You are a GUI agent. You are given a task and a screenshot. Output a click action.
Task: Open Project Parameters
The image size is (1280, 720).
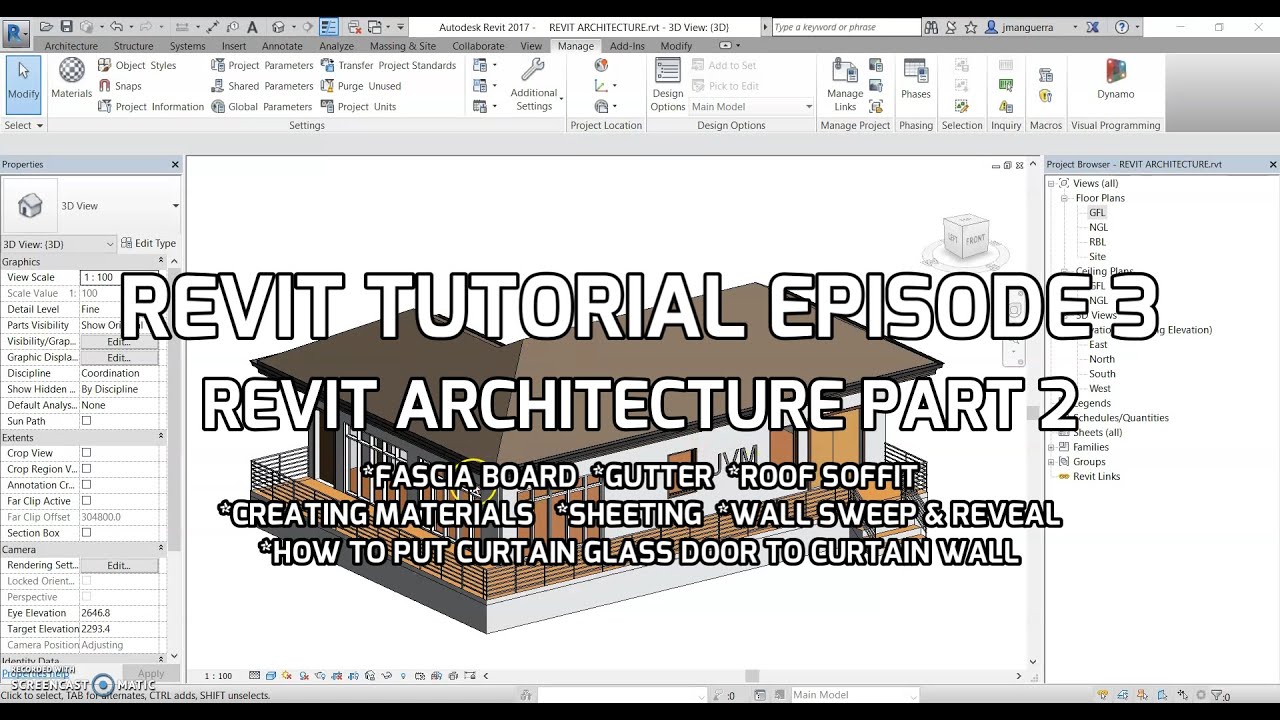tap(262, 65)
